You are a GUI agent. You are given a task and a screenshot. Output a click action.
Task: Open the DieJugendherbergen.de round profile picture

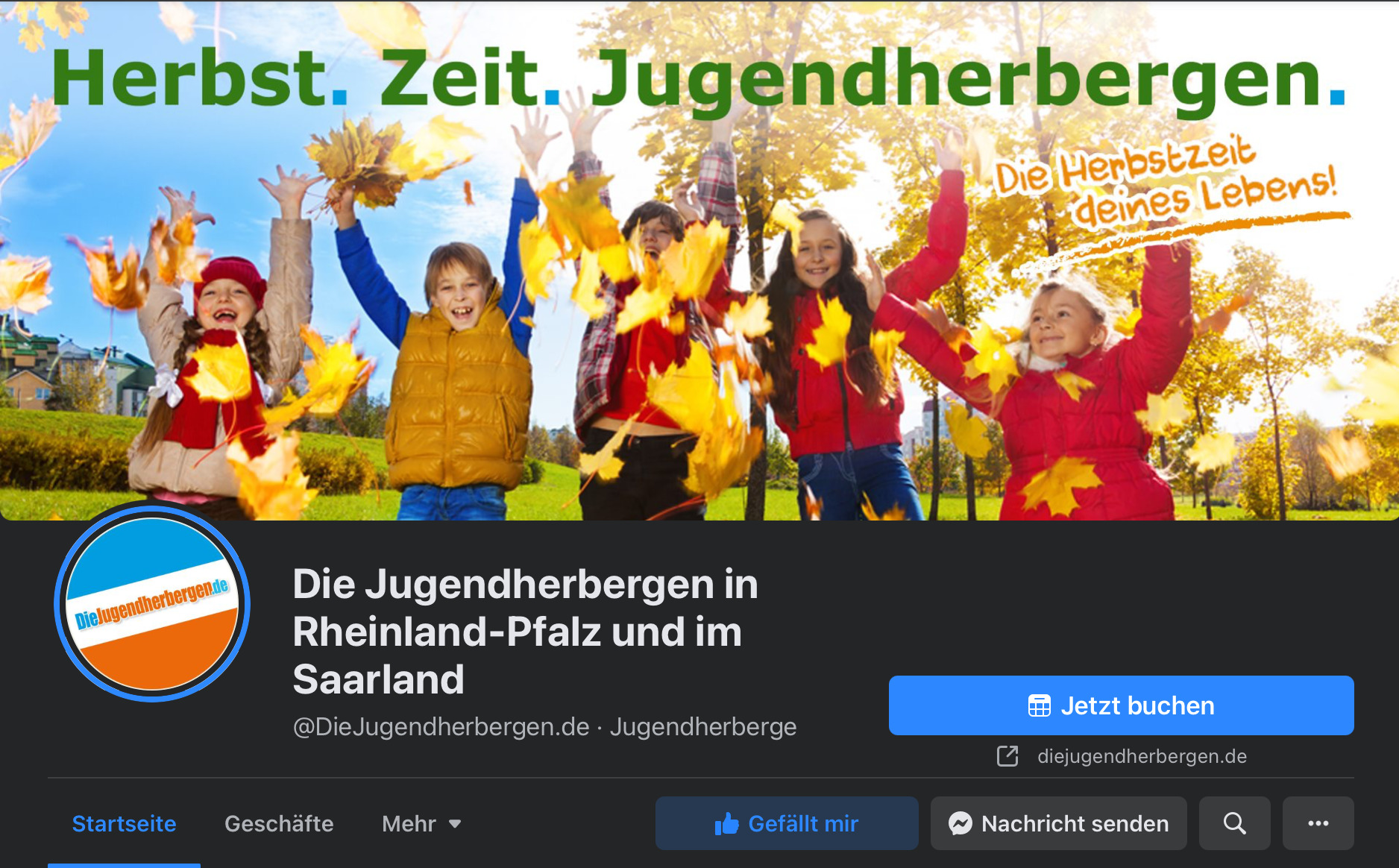tap(152, 603)
